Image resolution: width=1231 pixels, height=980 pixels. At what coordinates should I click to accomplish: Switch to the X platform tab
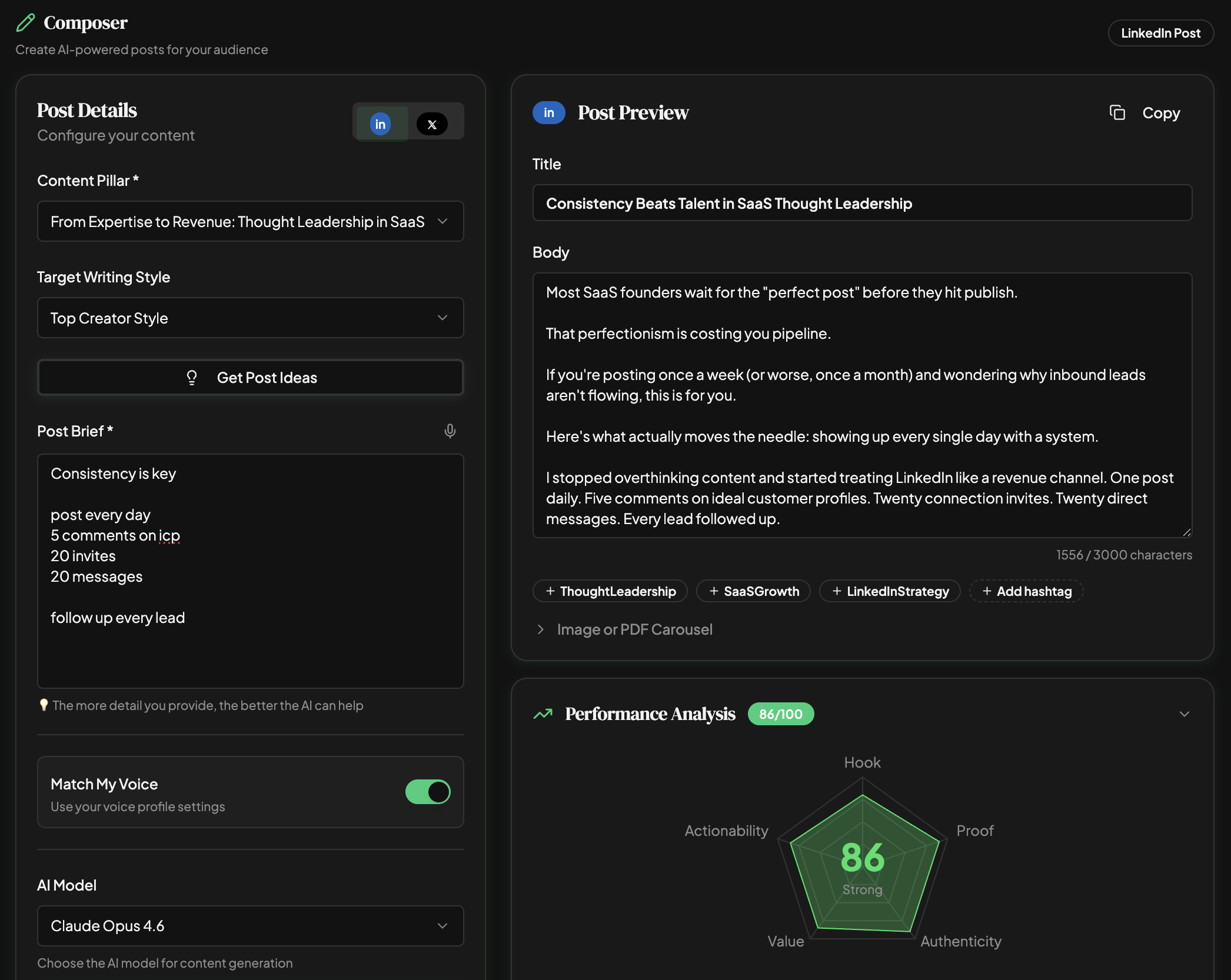click(433, 124)
